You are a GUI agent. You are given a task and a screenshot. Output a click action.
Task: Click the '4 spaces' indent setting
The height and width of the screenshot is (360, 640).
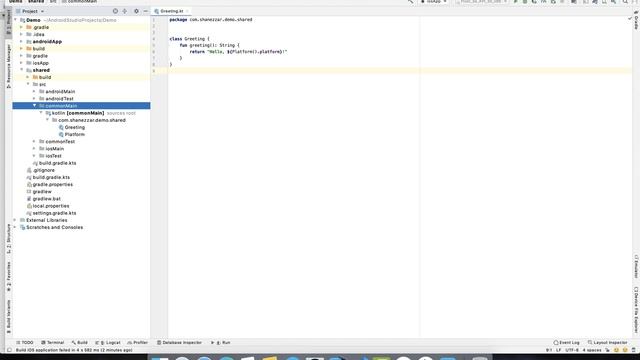click(592, 350)
